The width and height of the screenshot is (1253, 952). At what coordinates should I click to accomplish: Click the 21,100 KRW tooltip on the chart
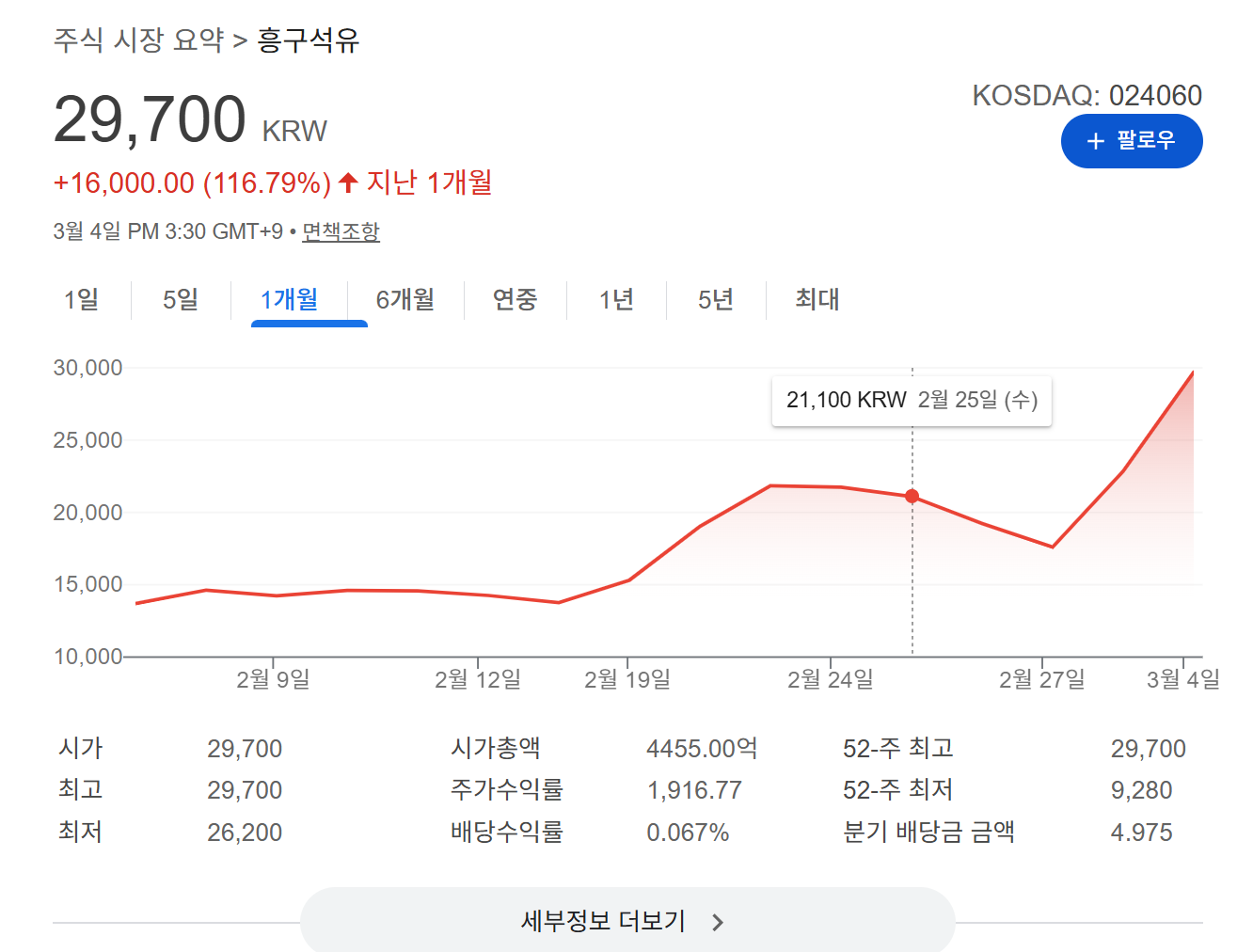click(x=911, y=400)
